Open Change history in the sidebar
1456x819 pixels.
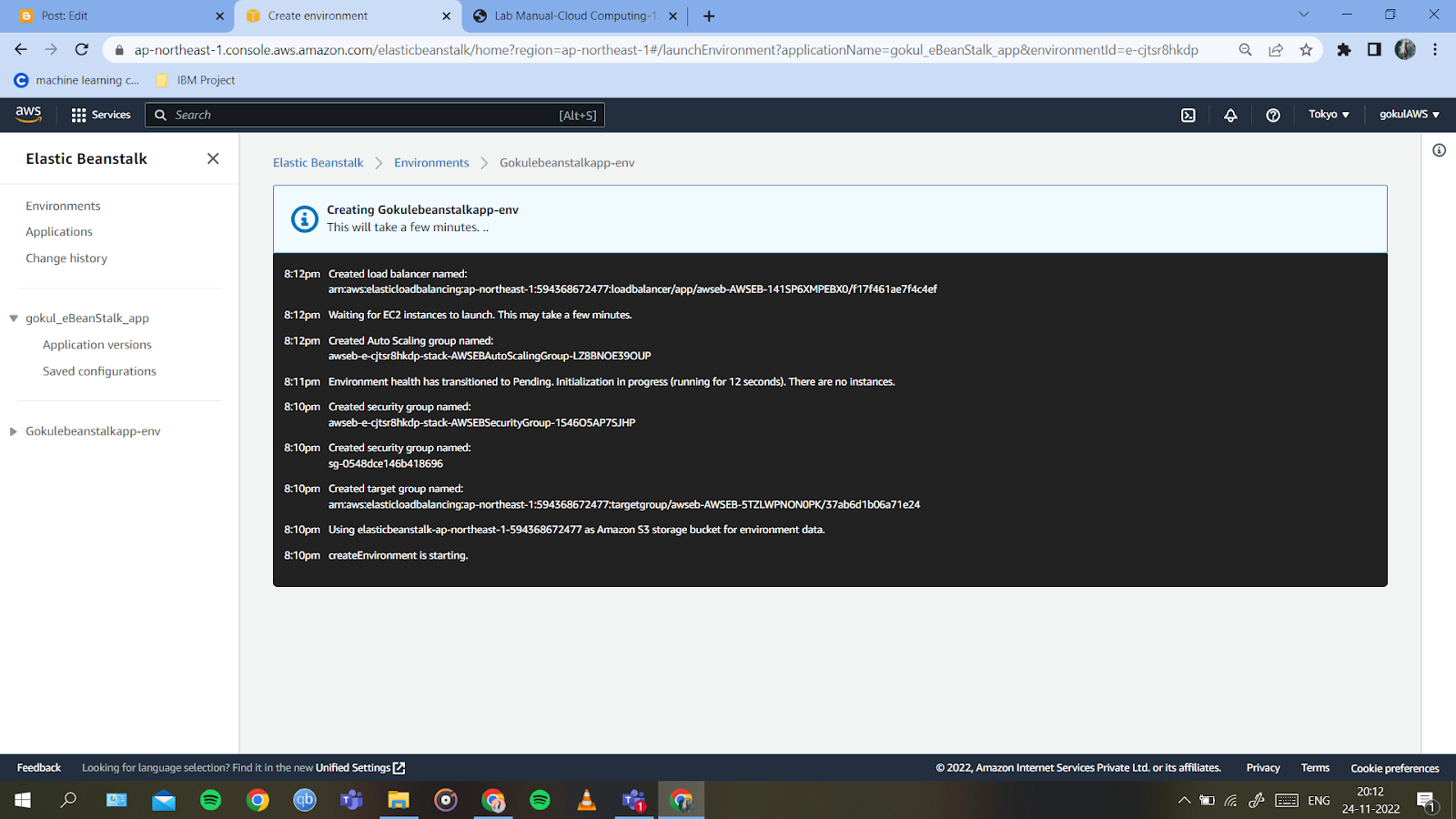(66, 258)
